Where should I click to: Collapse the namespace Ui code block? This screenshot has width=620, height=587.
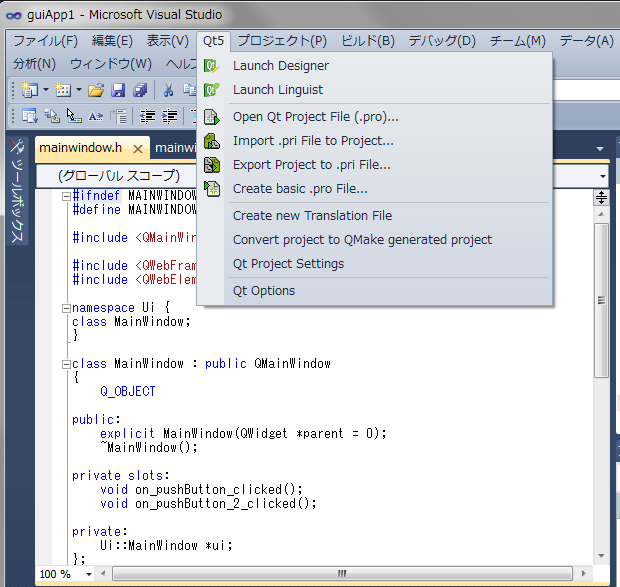click(66, 309)
